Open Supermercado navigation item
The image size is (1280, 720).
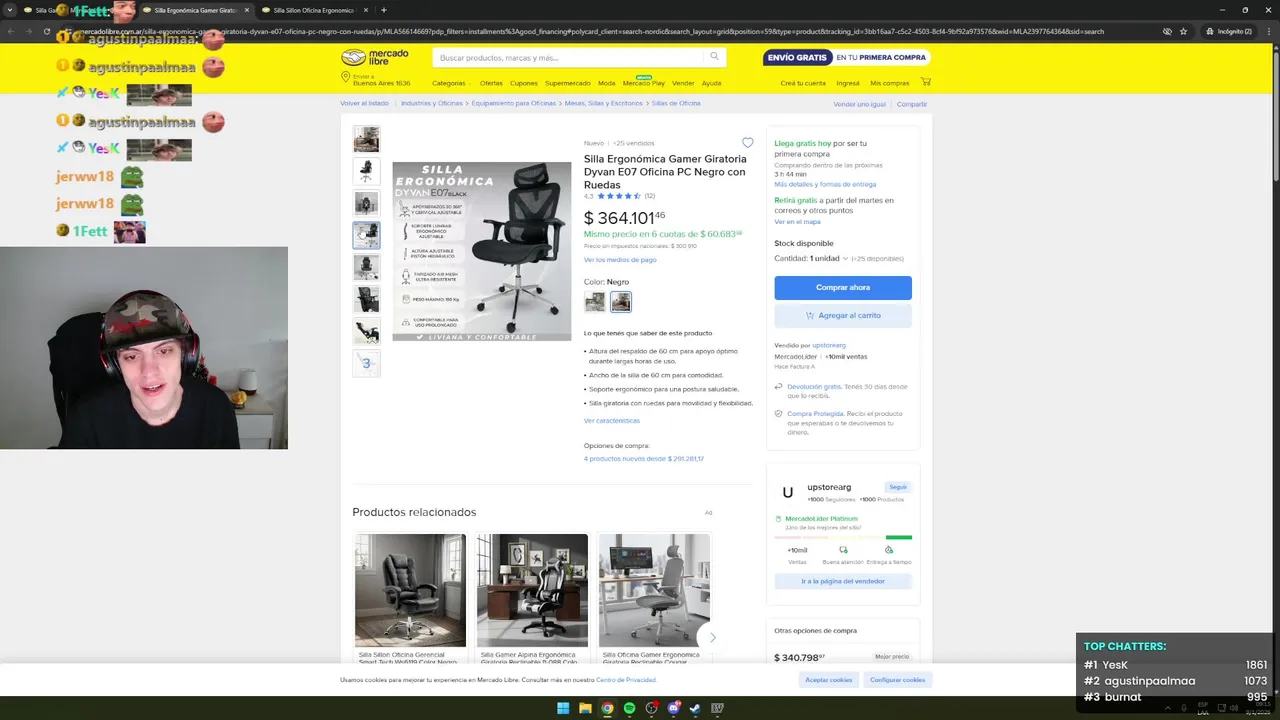coord(568,83)
